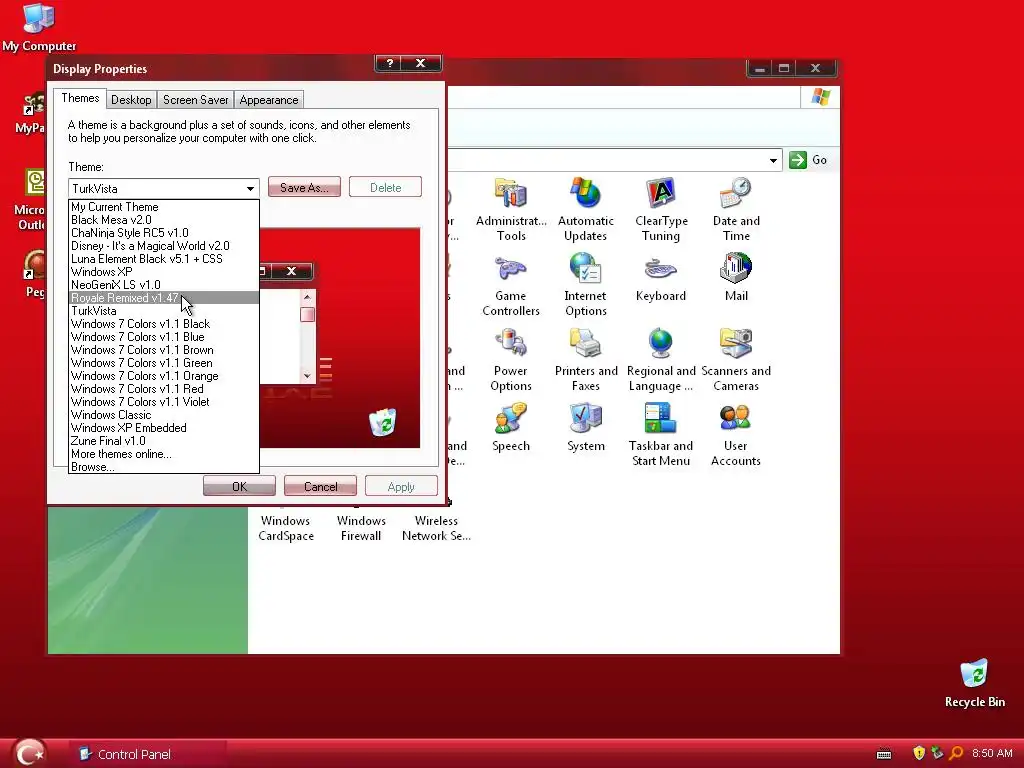Choose ChaNinja Style RC5 v1.0 theme

[164, 233]
